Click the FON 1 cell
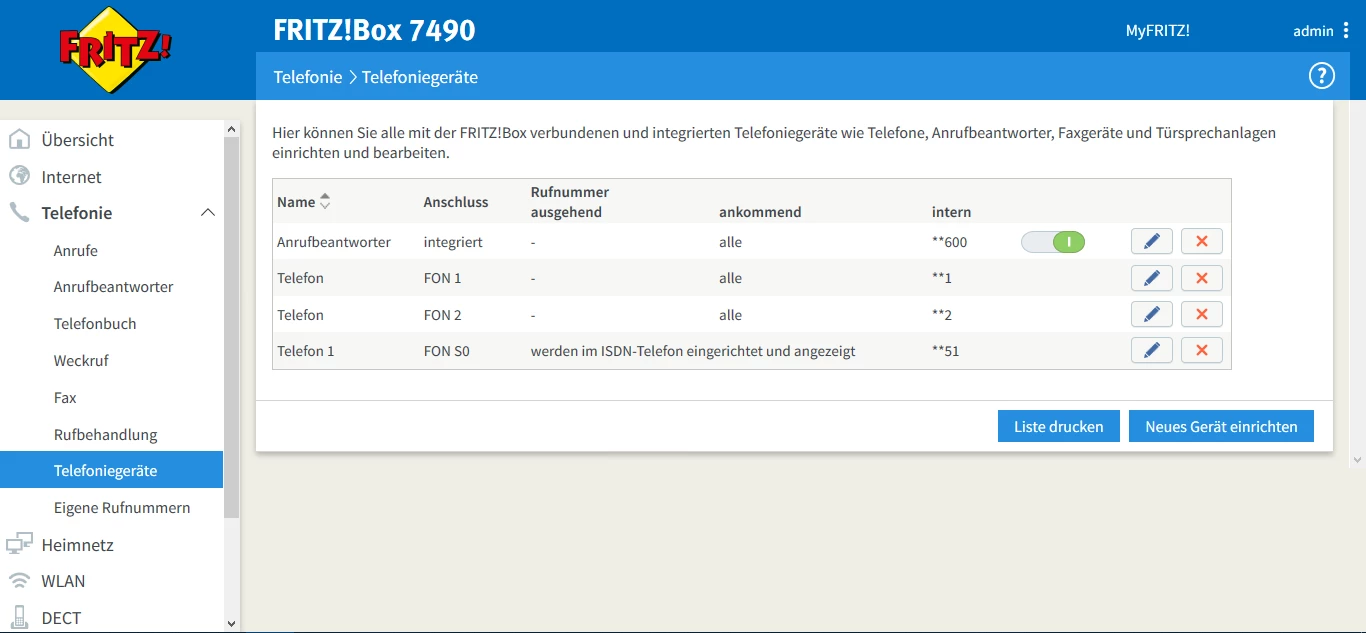 pyautogui.click(x=442, y=278)
